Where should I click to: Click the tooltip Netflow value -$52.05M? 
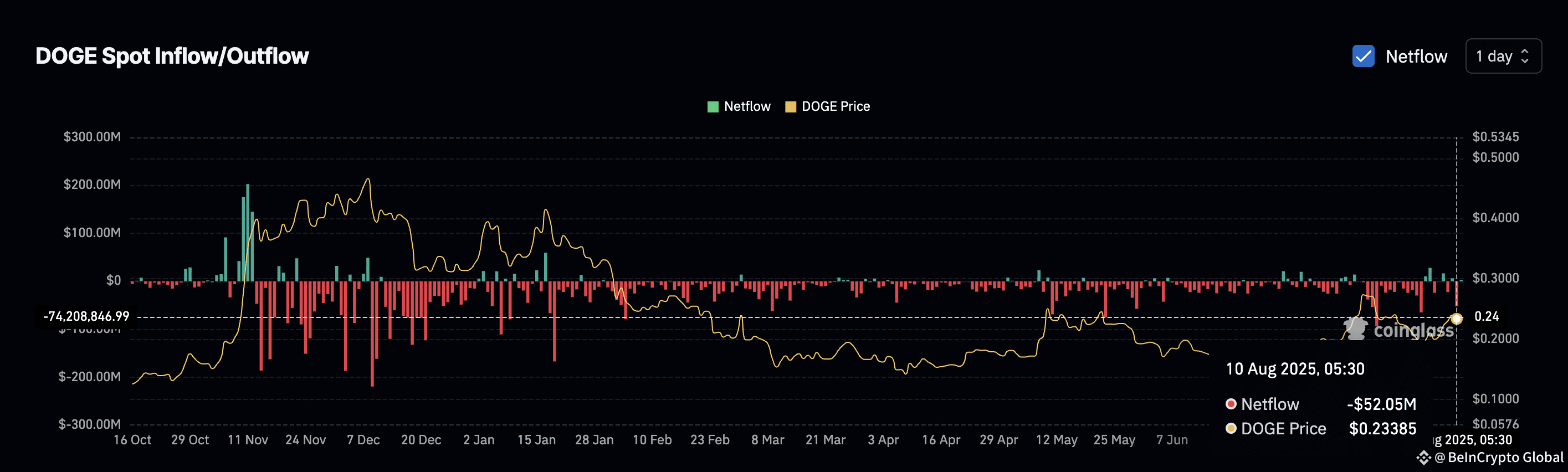coord(1381,404)
